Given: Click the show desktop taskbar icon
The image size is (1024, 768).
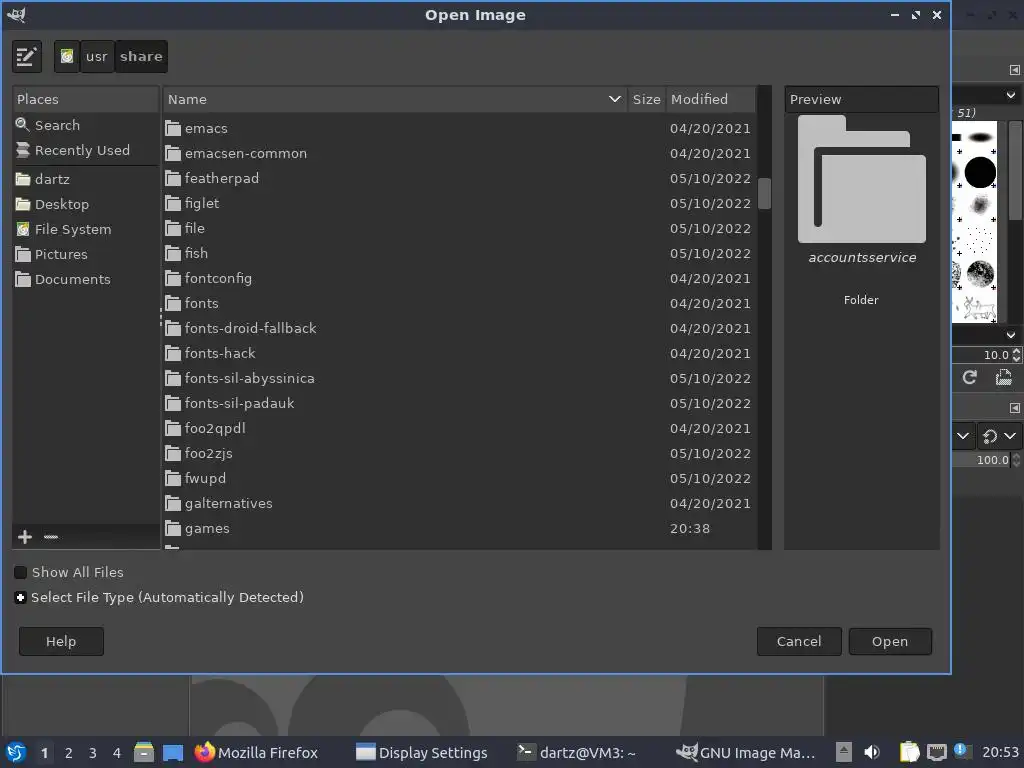Looking at the screenshot, I should click(173, 752).
